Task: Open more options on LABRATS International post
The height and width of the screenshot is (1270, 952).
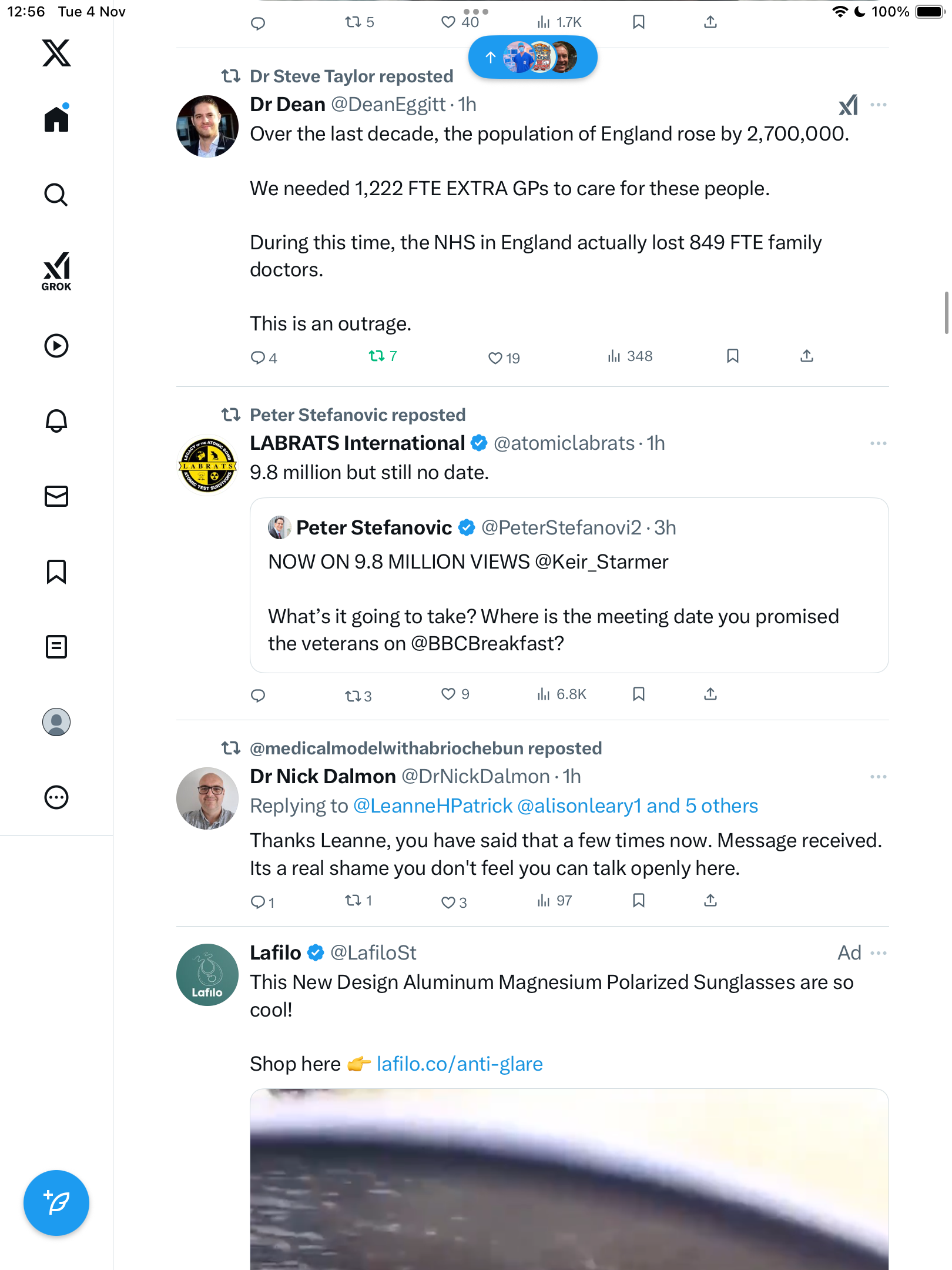Action: pos(879,443)
